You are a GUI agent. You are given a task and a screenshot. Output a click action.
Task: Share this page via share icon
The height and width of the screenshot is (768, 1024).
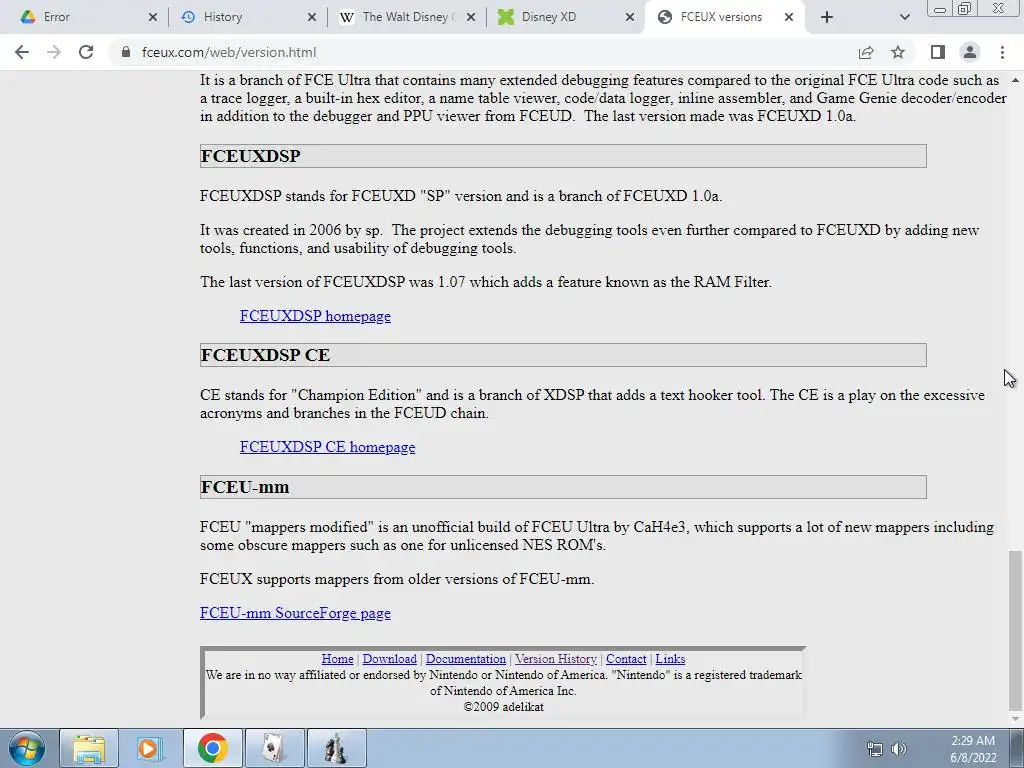pyautogui.click(x=866, y=52)
